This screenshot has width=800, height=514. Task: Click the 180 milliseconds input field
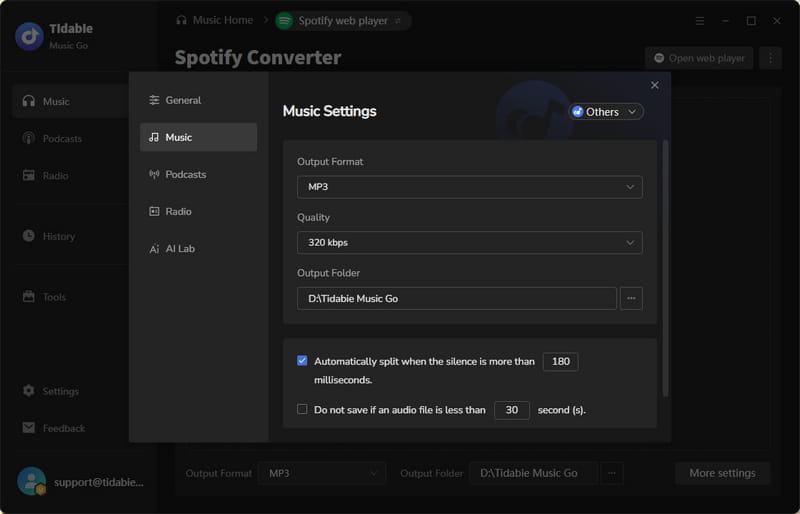point(560,361)
